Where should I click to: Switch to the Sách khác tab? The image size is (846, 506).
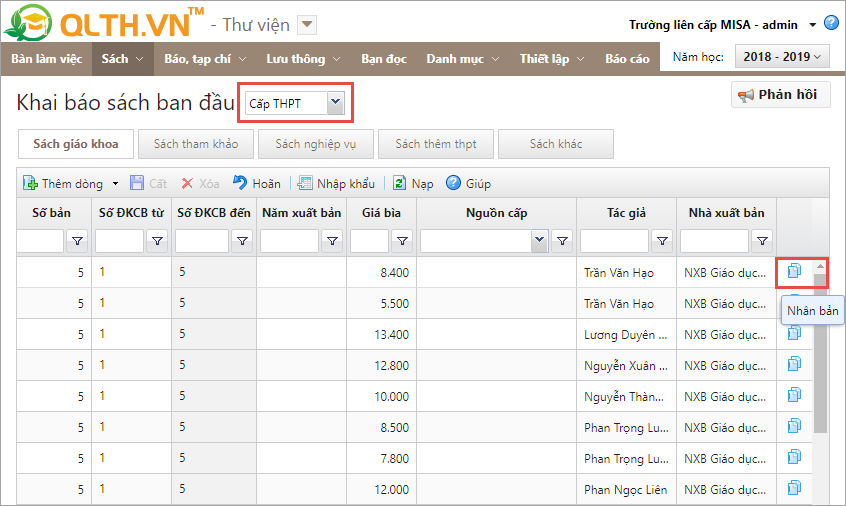pyautogui.click(x=556, y=144)
